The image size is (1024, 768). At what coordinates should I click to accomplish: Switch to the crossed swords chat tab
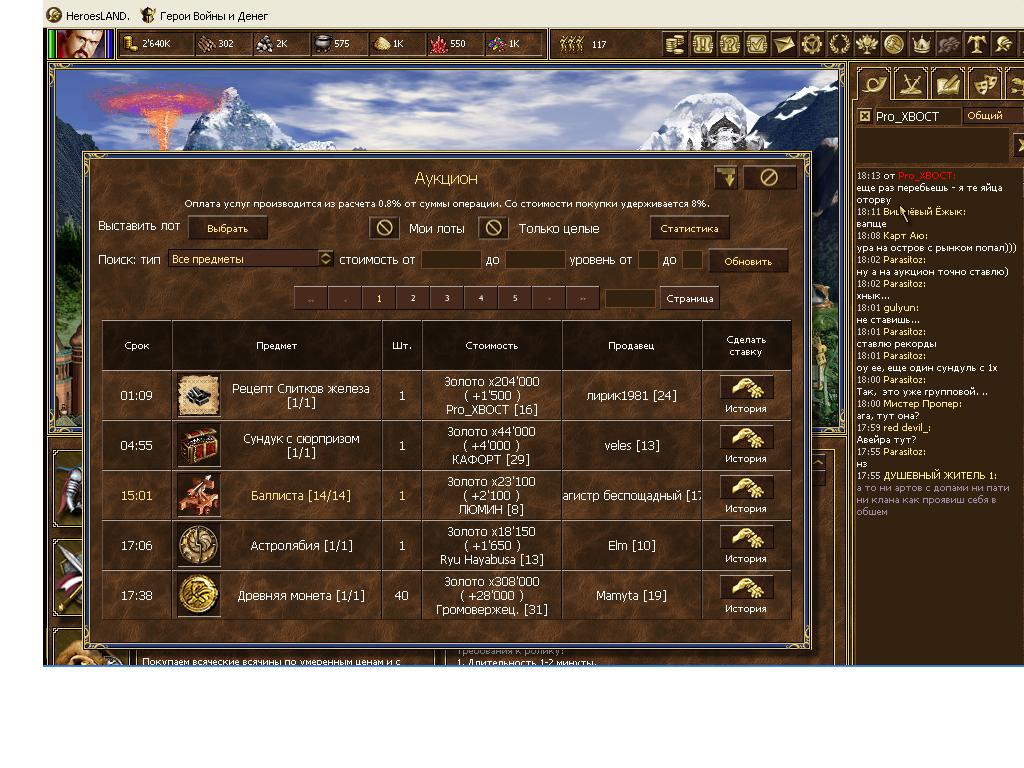coord(909,84)
